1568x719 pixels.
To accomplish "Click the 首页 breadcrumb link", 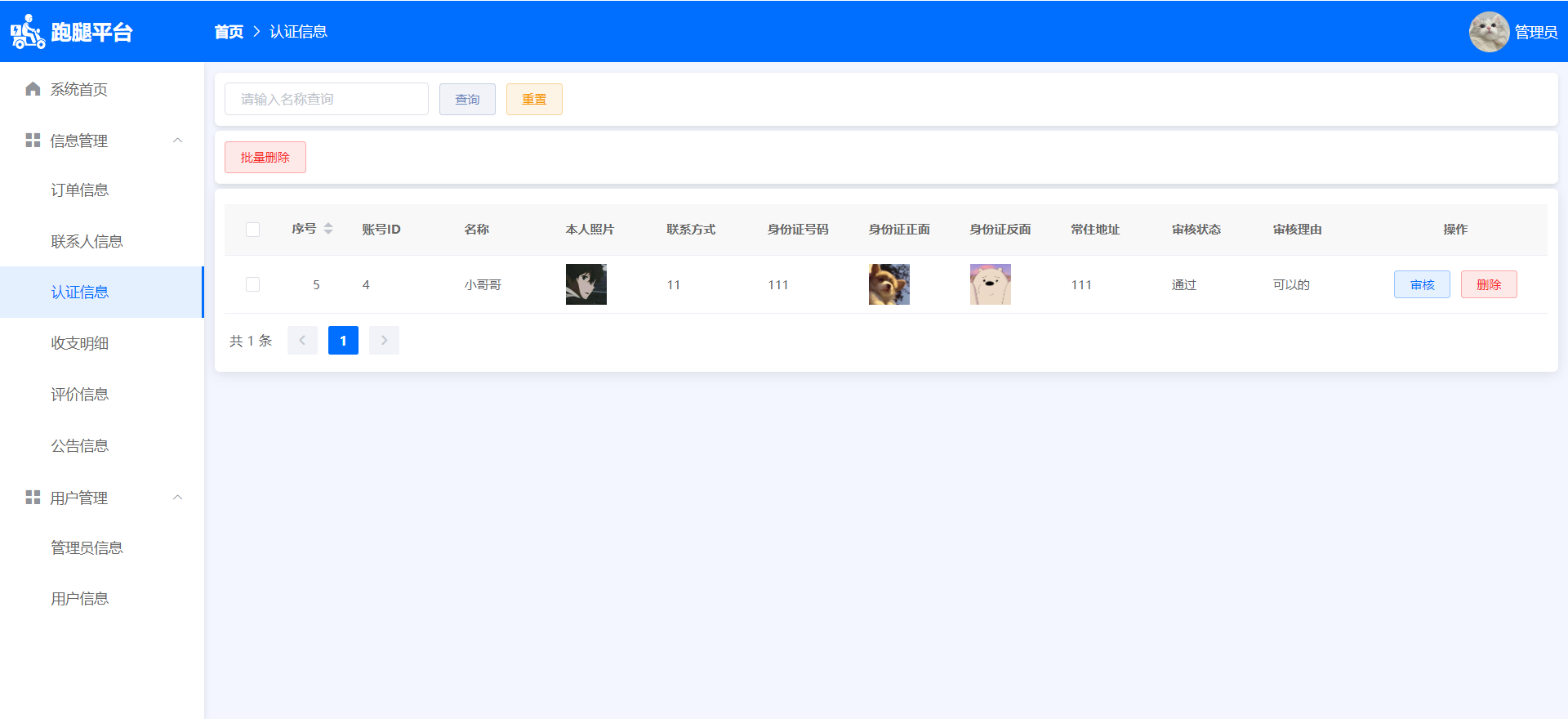I will (229, 32).
